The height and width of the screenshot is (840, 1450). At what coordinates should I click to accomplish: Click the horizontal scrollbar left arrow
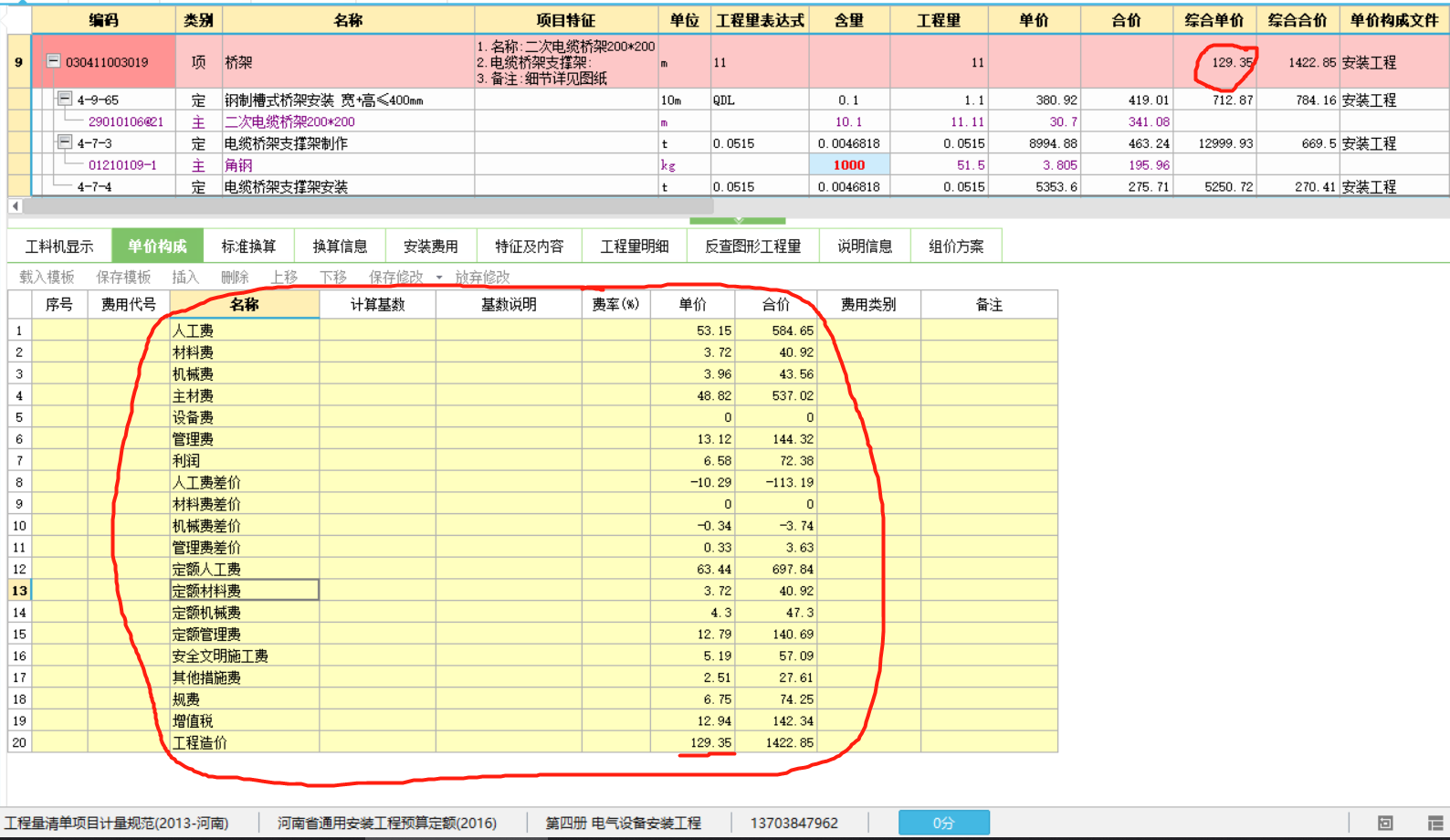(16, 206)
